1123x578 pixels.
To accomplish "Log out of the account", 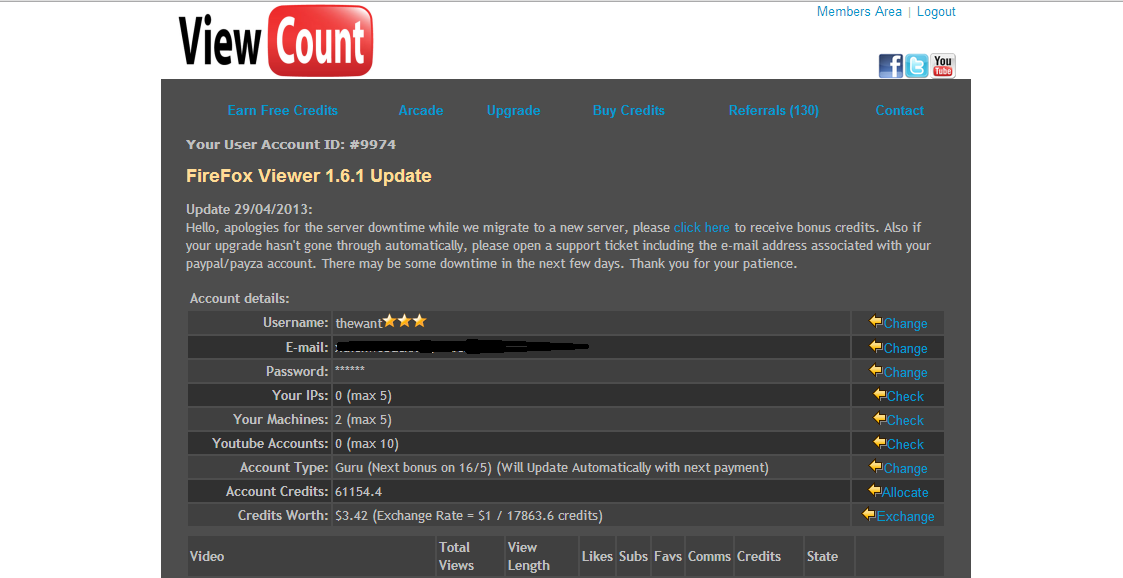I will pyautogui.click(x=936, y=11).
